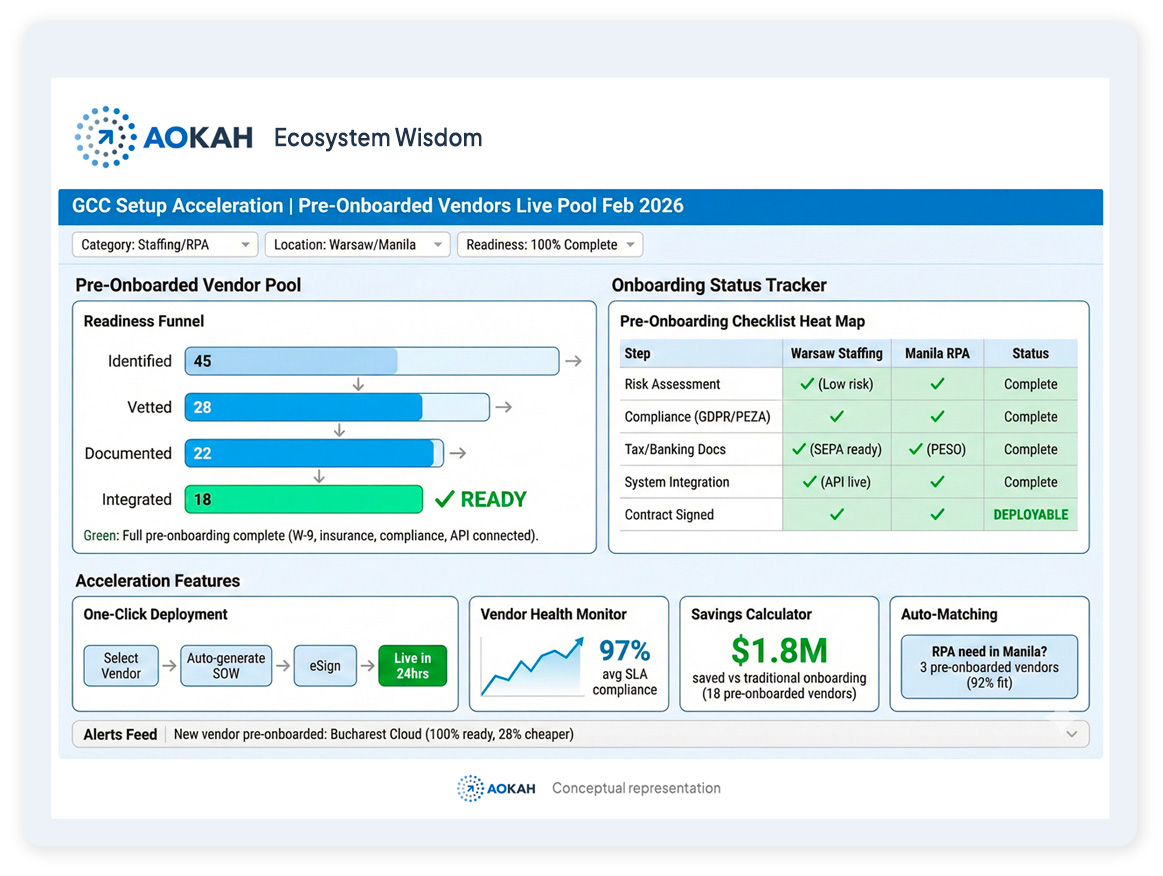
Task: Click the GCC Setup Acceleration title bar
Action: [581, 206]
